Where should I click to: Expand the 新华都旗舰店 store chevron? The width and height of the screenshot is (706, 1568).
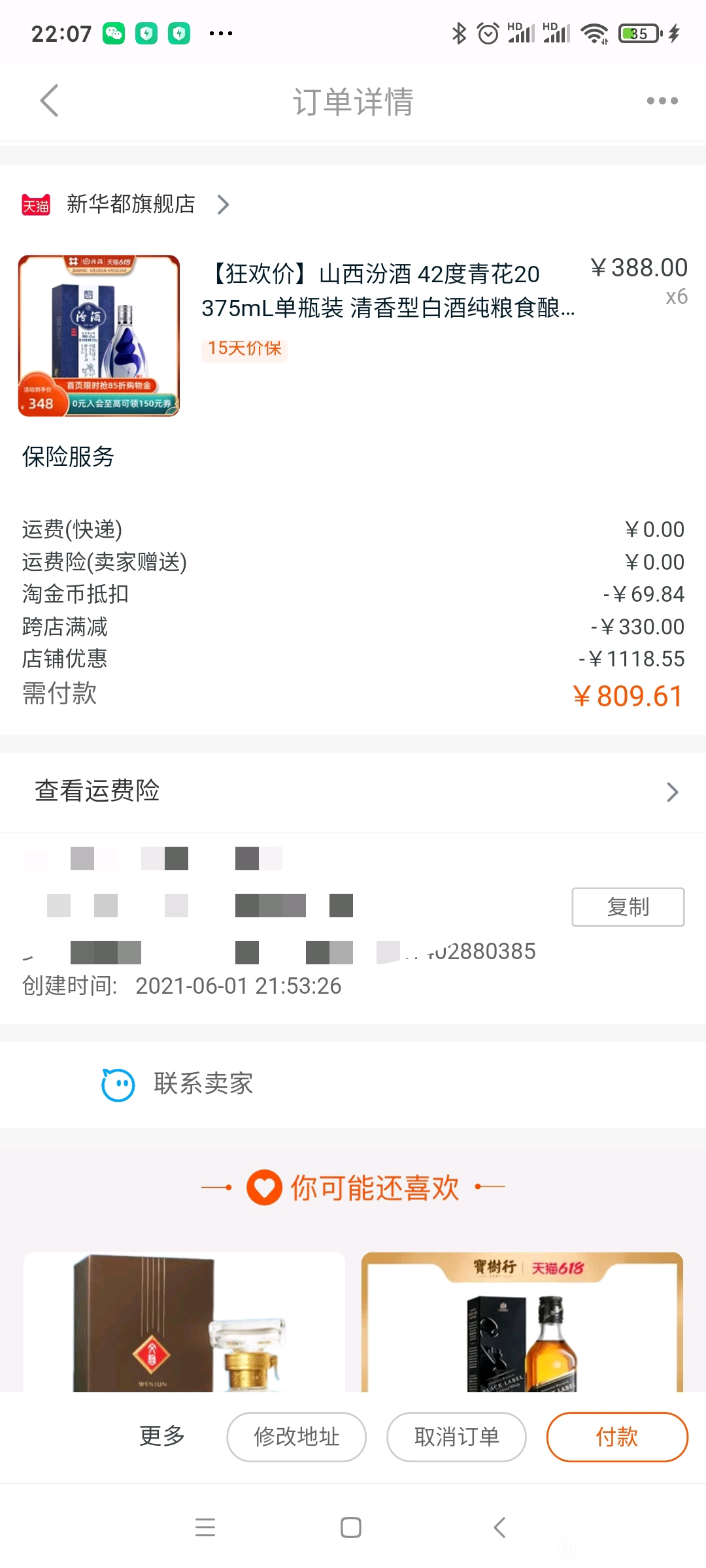click(223, 204)
